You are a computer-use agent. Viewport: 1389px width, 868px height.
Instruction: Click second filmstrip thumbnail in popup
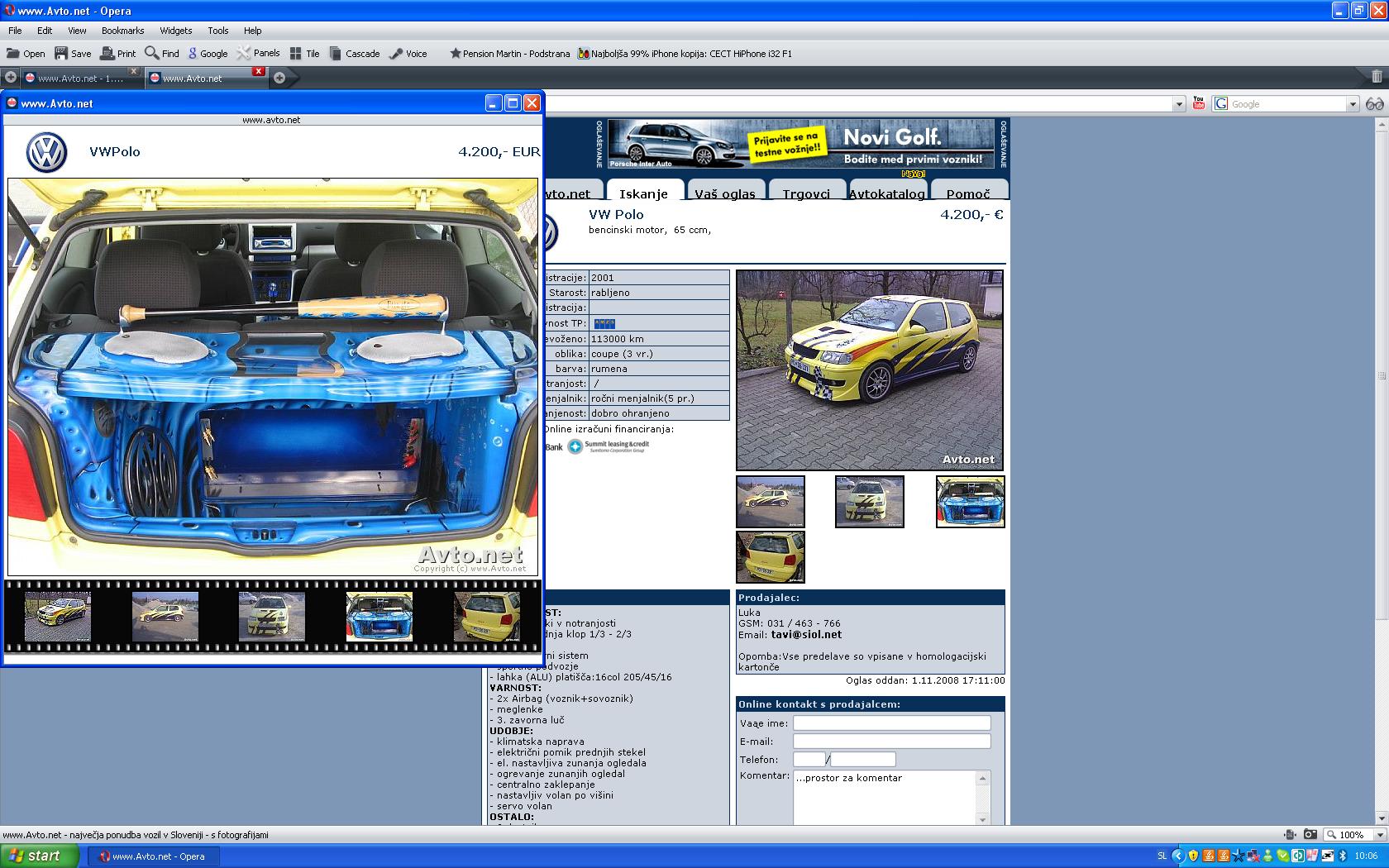coord(165,617)
